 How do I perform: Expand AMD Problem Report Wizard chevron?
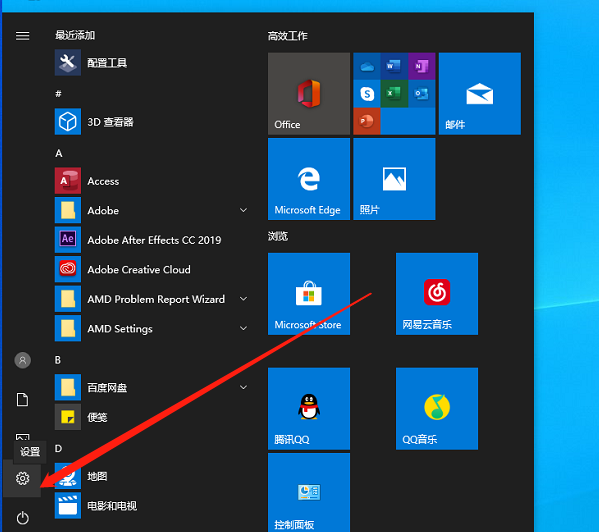243,299
